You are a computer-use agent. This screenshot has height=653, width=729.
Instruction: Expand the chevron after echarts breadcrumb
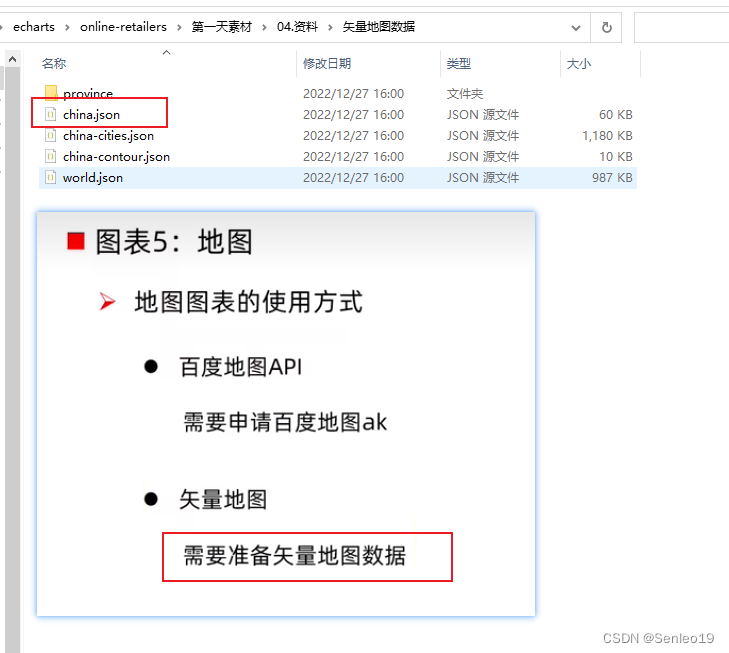coord(67,27)
